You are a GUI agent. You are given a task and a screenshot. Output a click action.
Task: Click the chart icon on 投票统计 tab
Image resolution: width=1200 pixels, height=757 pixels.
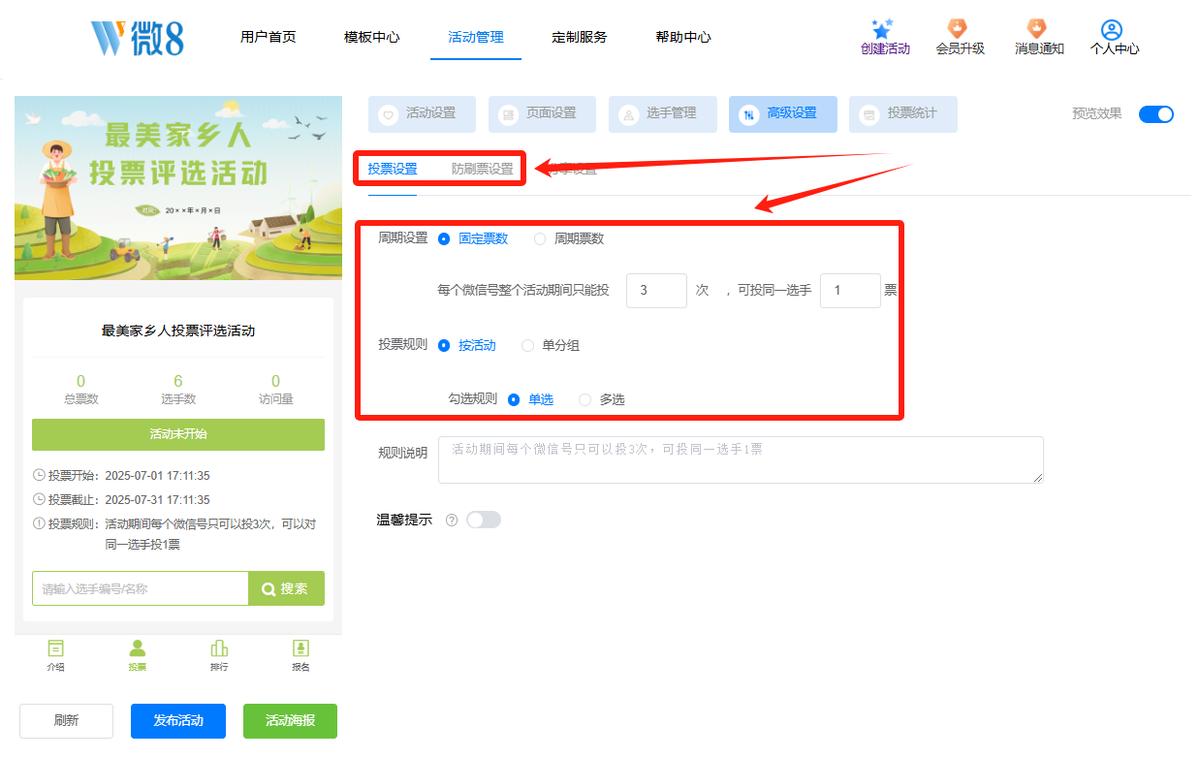[869, 115]
